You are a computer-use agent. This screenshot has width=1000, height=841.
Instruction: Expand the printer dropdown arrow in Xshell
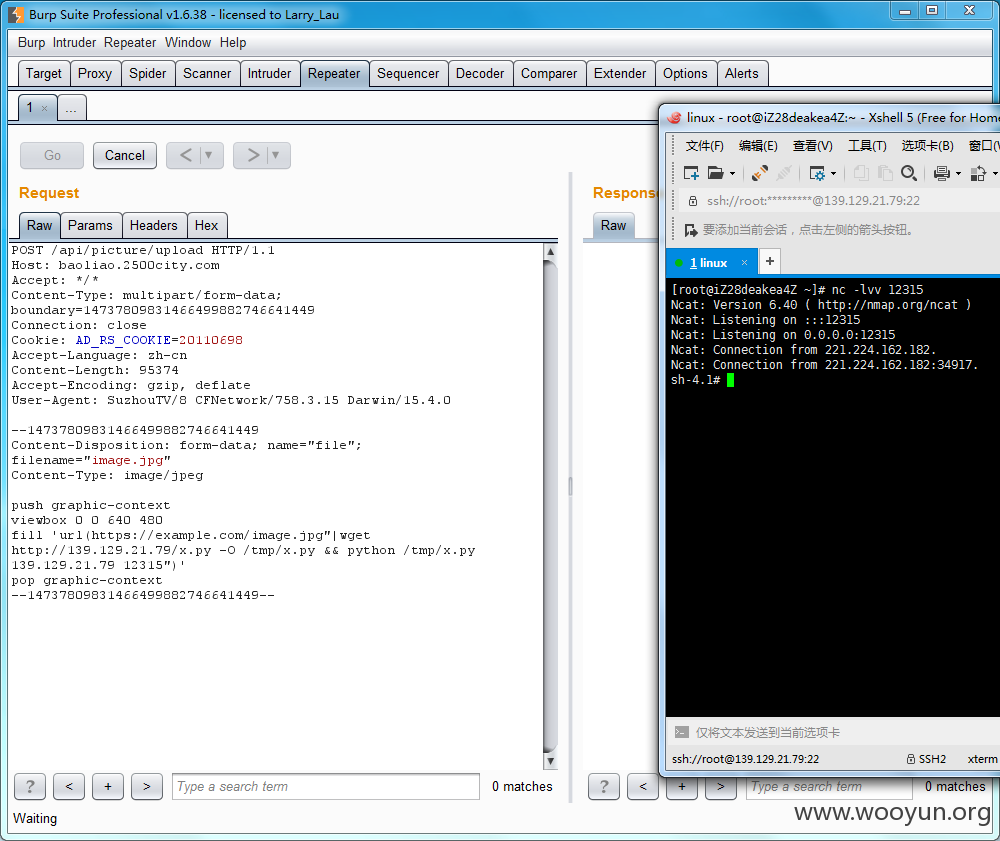(x=959, y=173)
